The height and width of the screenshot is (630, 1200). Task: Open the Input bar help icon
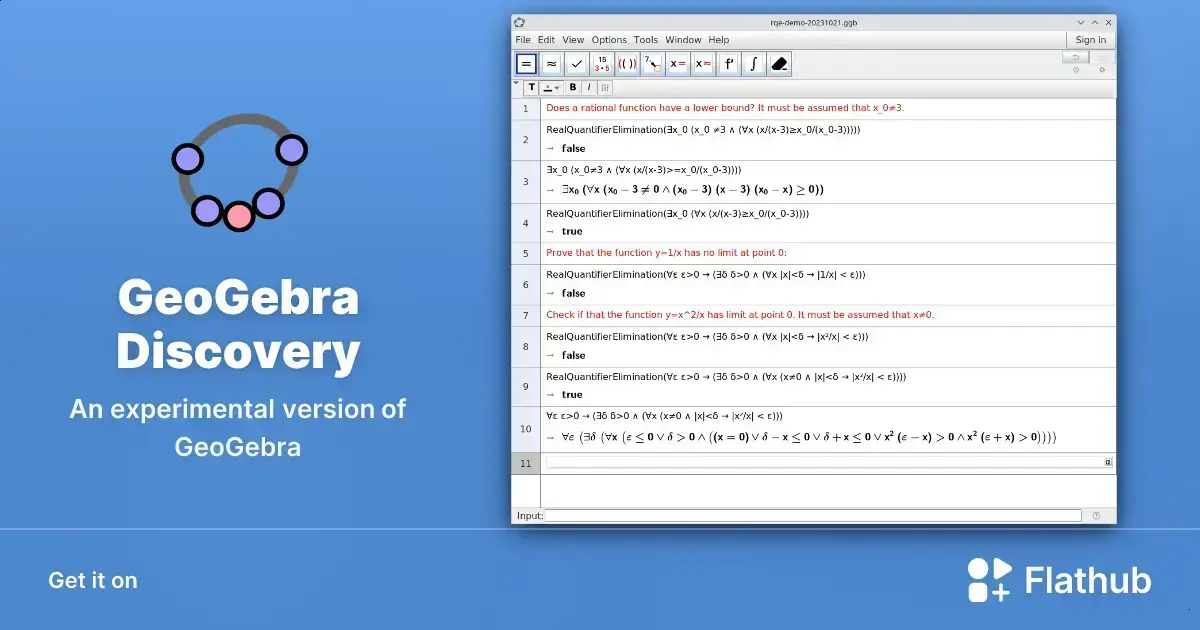[1096, 516]
